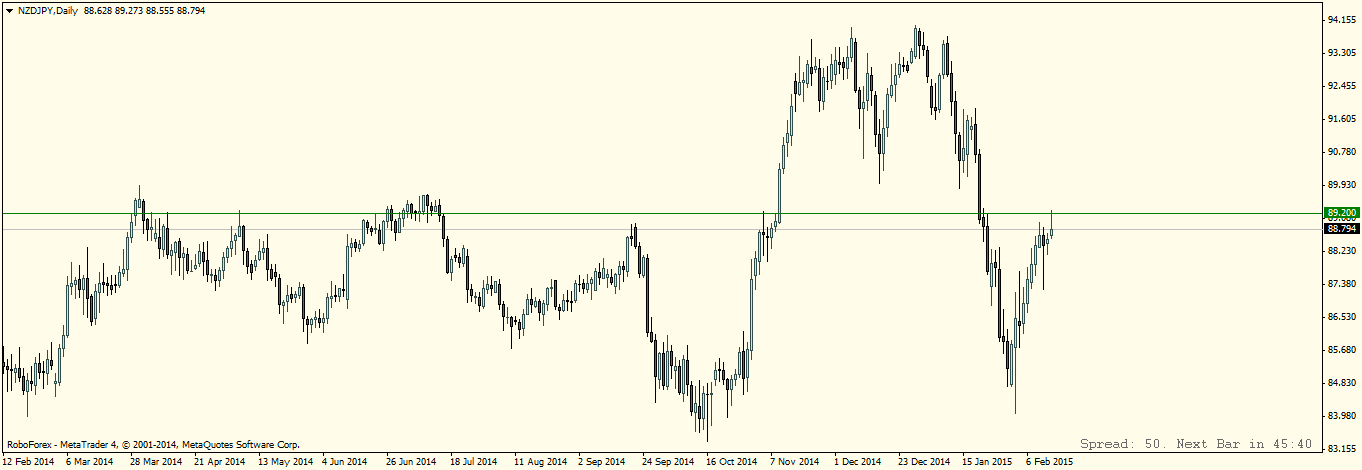This screenshot has height=470, width=1362.
Task: Click the 88.230 price scale label
Action: click(1341, 251)
